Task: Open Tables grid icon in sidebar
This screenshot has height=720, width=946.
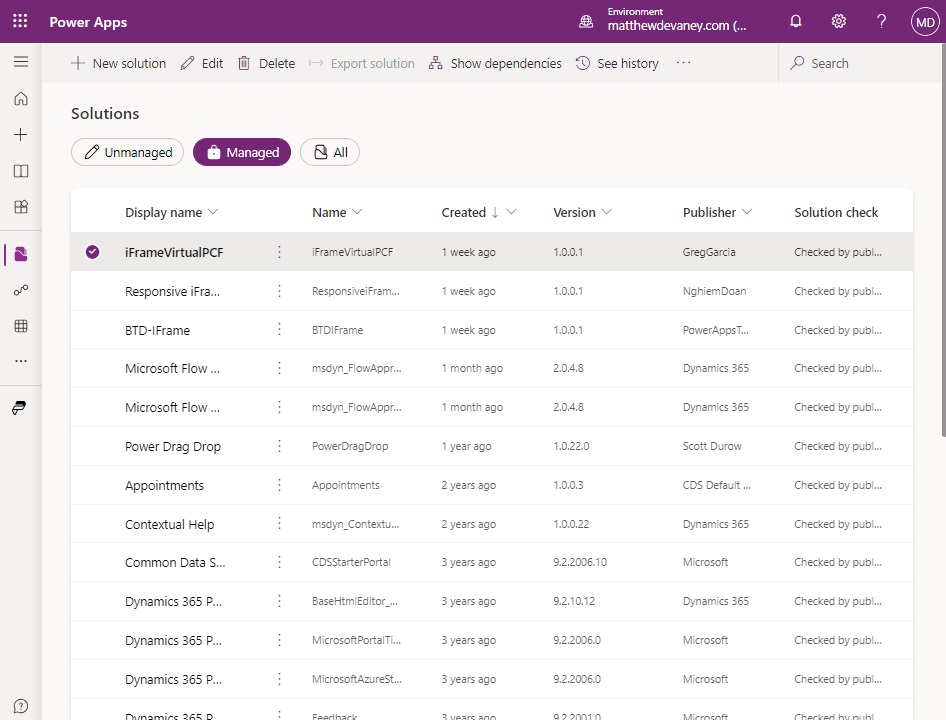Action: click(21, 326)
